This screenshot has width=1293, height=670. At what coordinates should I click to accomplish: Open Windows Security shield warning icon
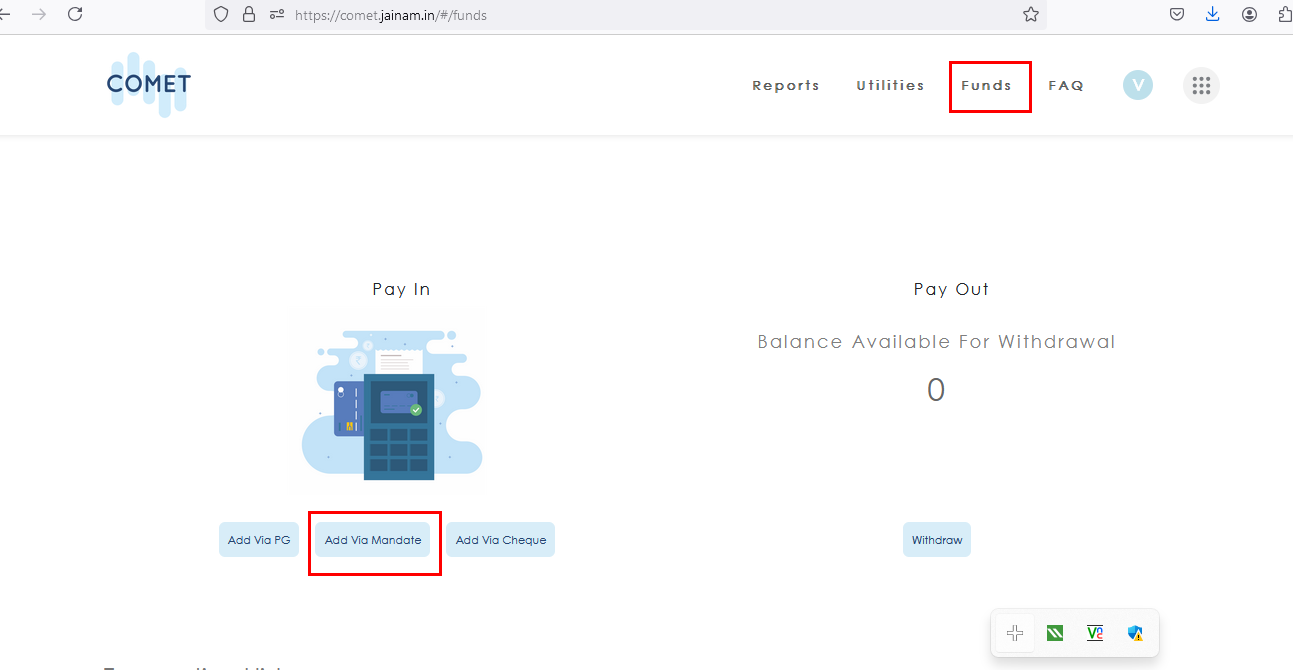coord(1135,633)
